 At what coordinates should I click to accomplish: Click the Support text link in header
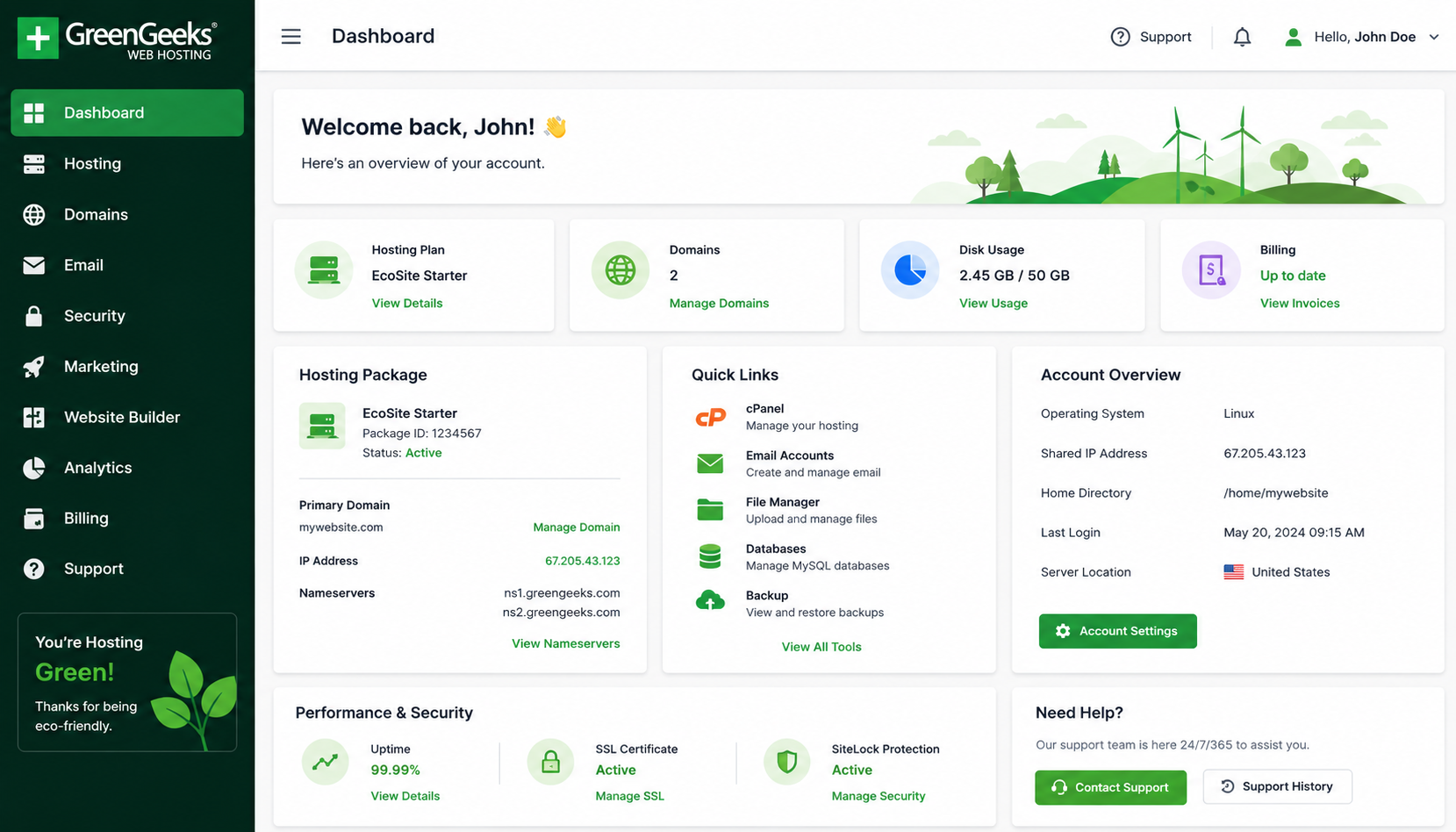pyautogui.click(x=1166, y=37)
